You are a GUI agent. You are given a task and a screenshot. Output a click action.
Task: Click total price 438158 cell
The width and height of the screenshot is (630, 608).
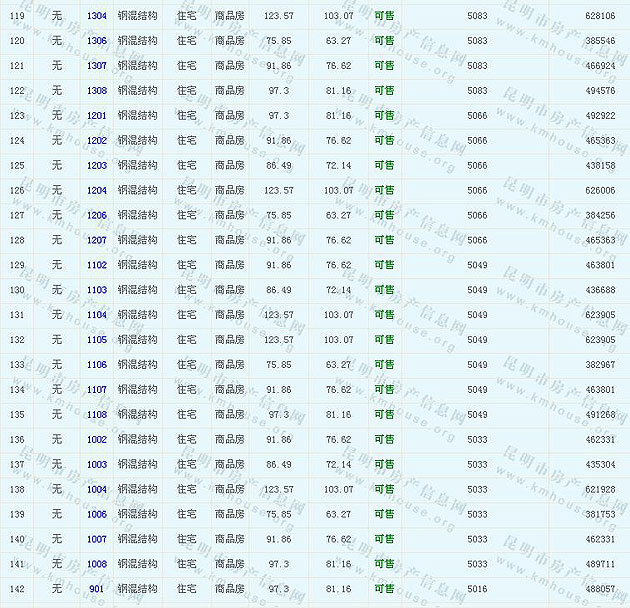pos(600,165)
